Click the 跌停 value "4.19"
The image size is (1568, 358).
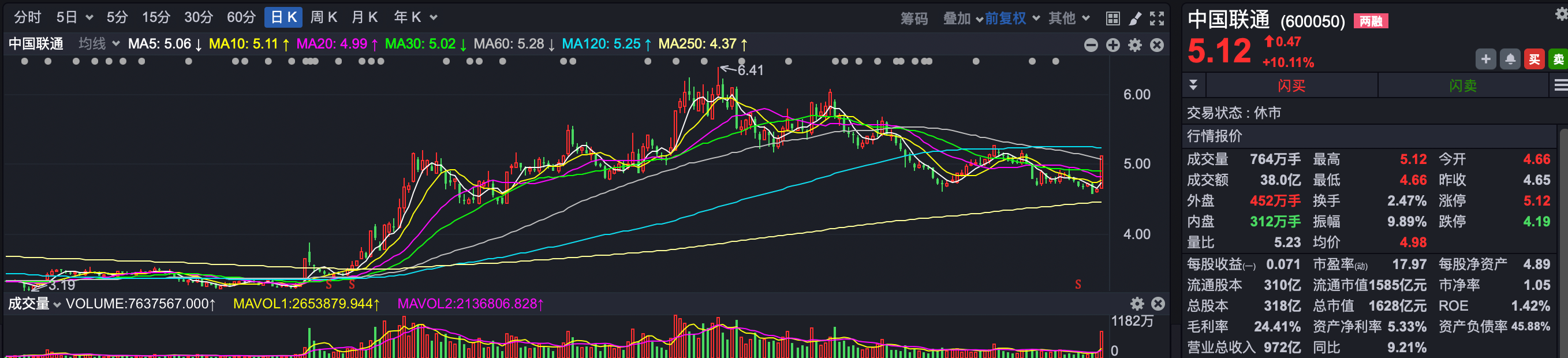click(x=1536, y=222)
